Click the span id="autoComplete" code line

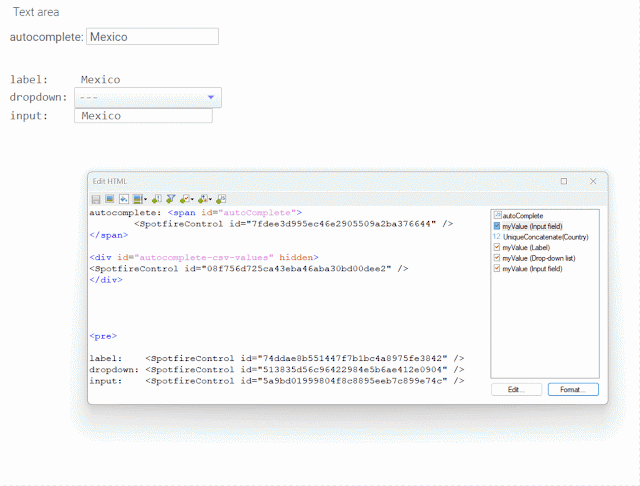196,212
